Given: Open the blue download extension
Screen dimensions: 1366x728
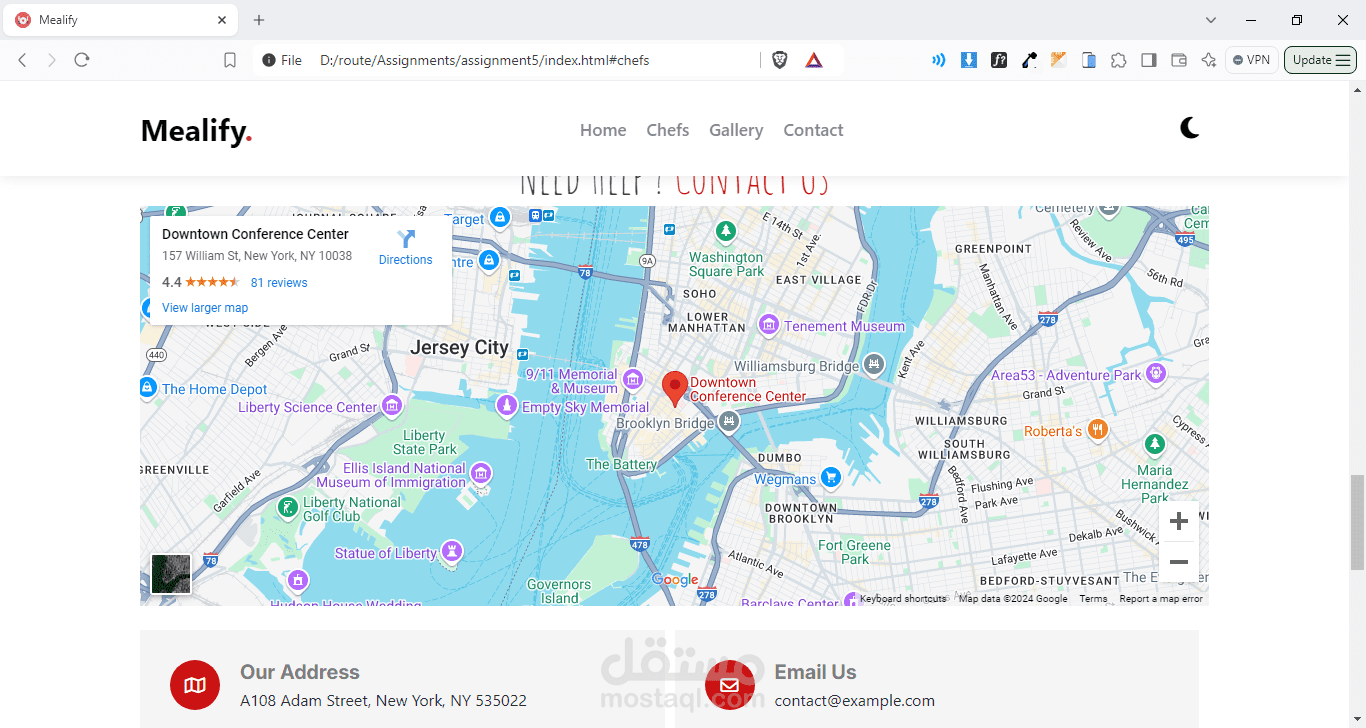Looking at the screenshot, I should (968, 60).
